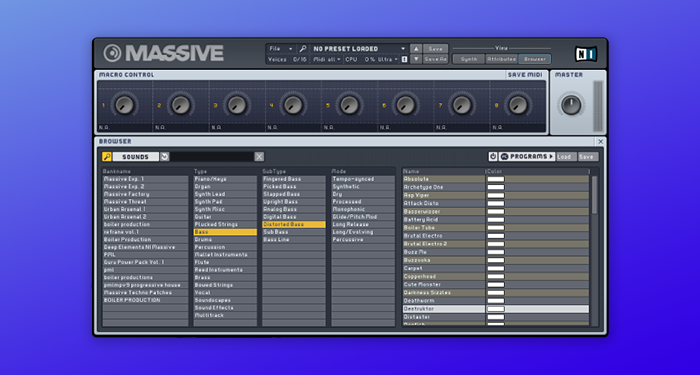
Task: Select Guru Power Pack Vol. 1 bank
Action: (146, 262)
